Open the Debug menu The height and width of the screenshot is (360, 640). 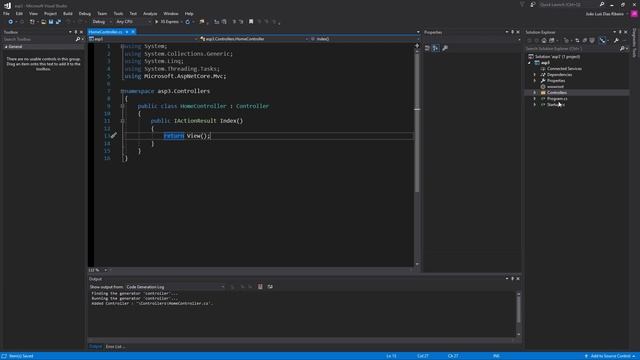[85, 13]
